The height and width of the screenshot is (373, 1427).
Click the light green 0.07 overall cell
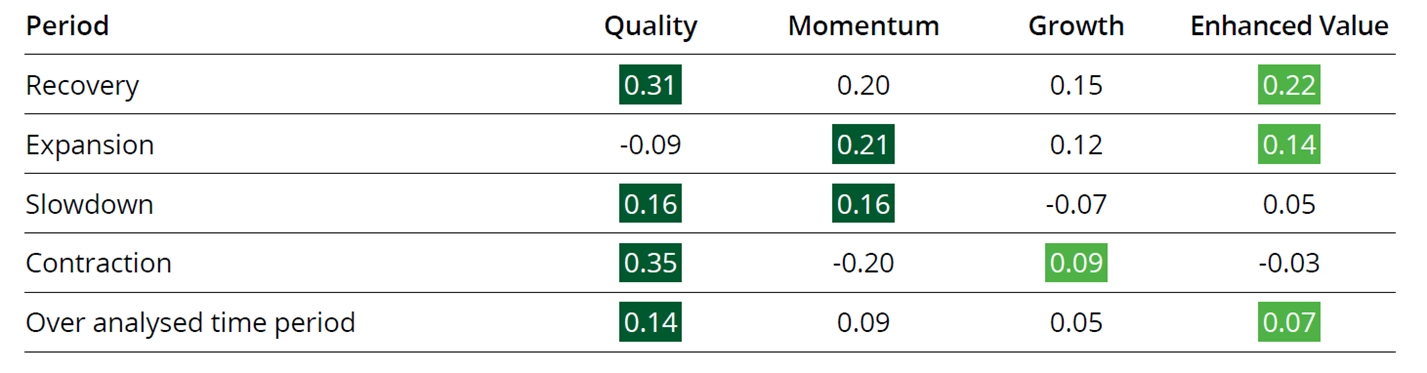pos(1289,324)
